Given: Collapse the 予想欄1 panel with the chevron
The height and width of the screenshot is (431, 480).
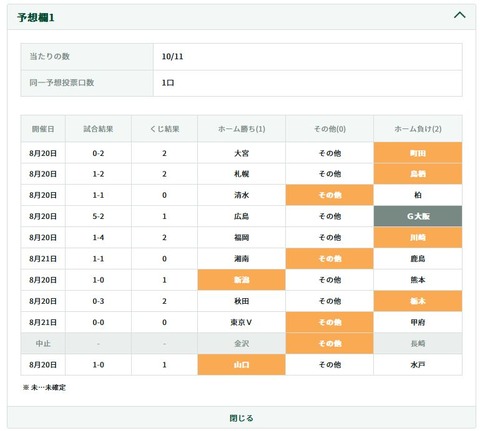Looking at the screenshot, I should click(x=459, y=15).
